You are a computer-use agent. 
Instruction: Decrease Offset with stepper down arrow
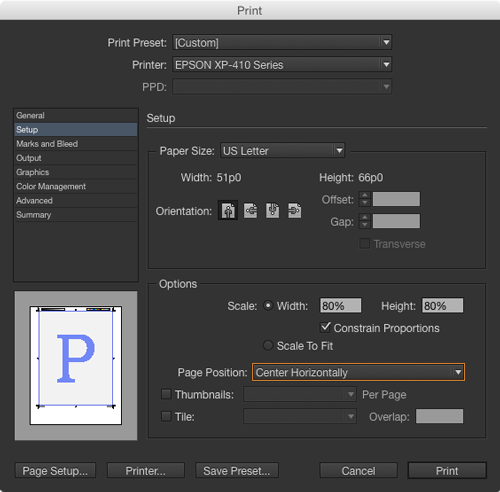(365, 203)
